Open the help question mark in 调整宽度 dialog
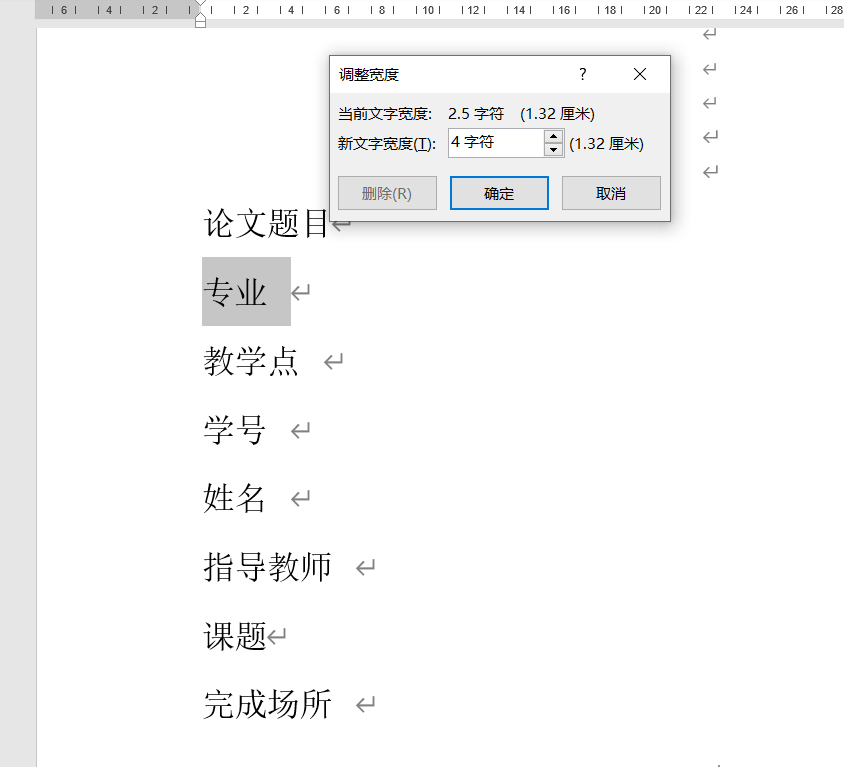 pos(582,74)
